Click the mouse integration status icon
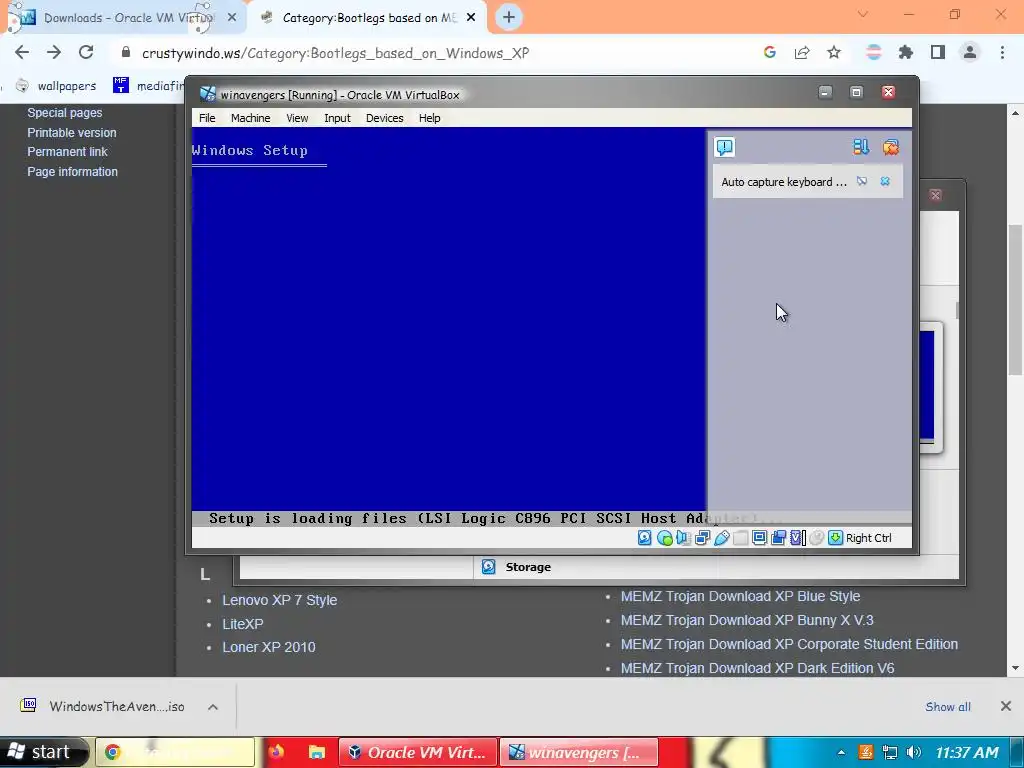 pos(816,537)
